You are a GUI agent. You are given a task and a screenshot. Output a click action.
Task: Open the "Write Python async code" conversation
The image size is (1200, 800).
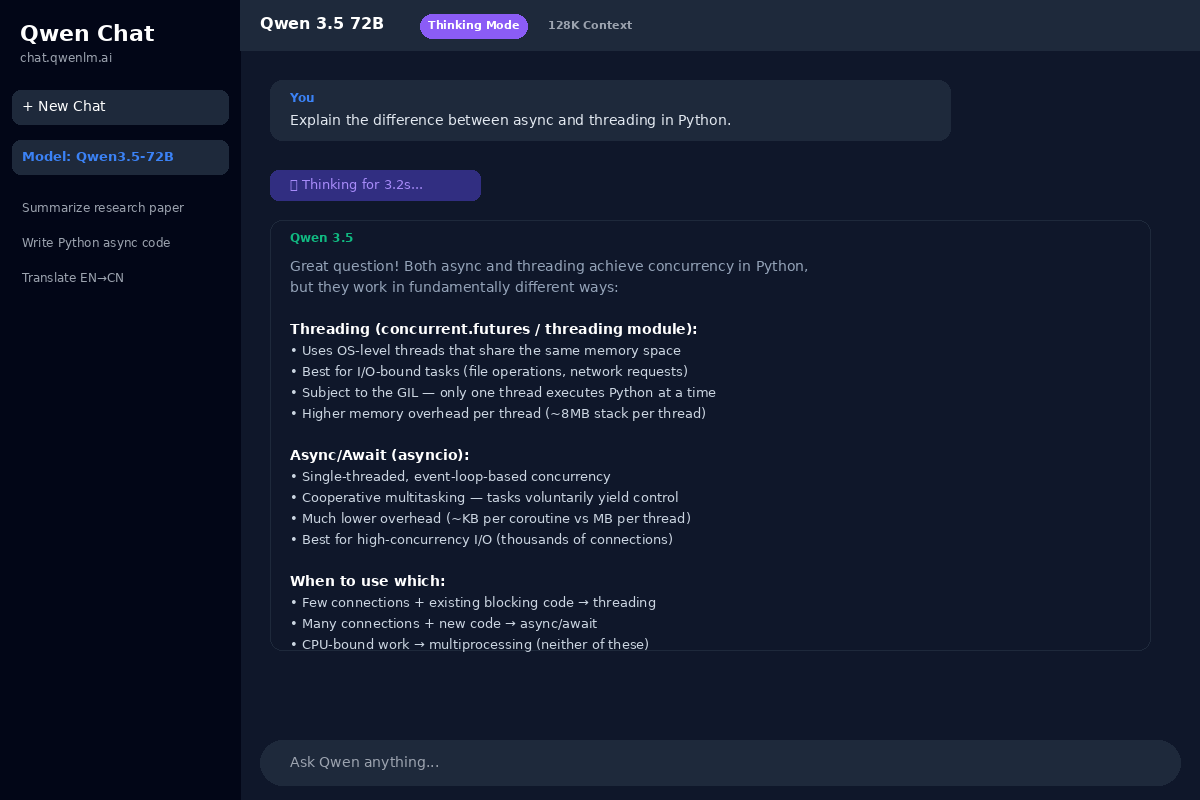point(96,243)
